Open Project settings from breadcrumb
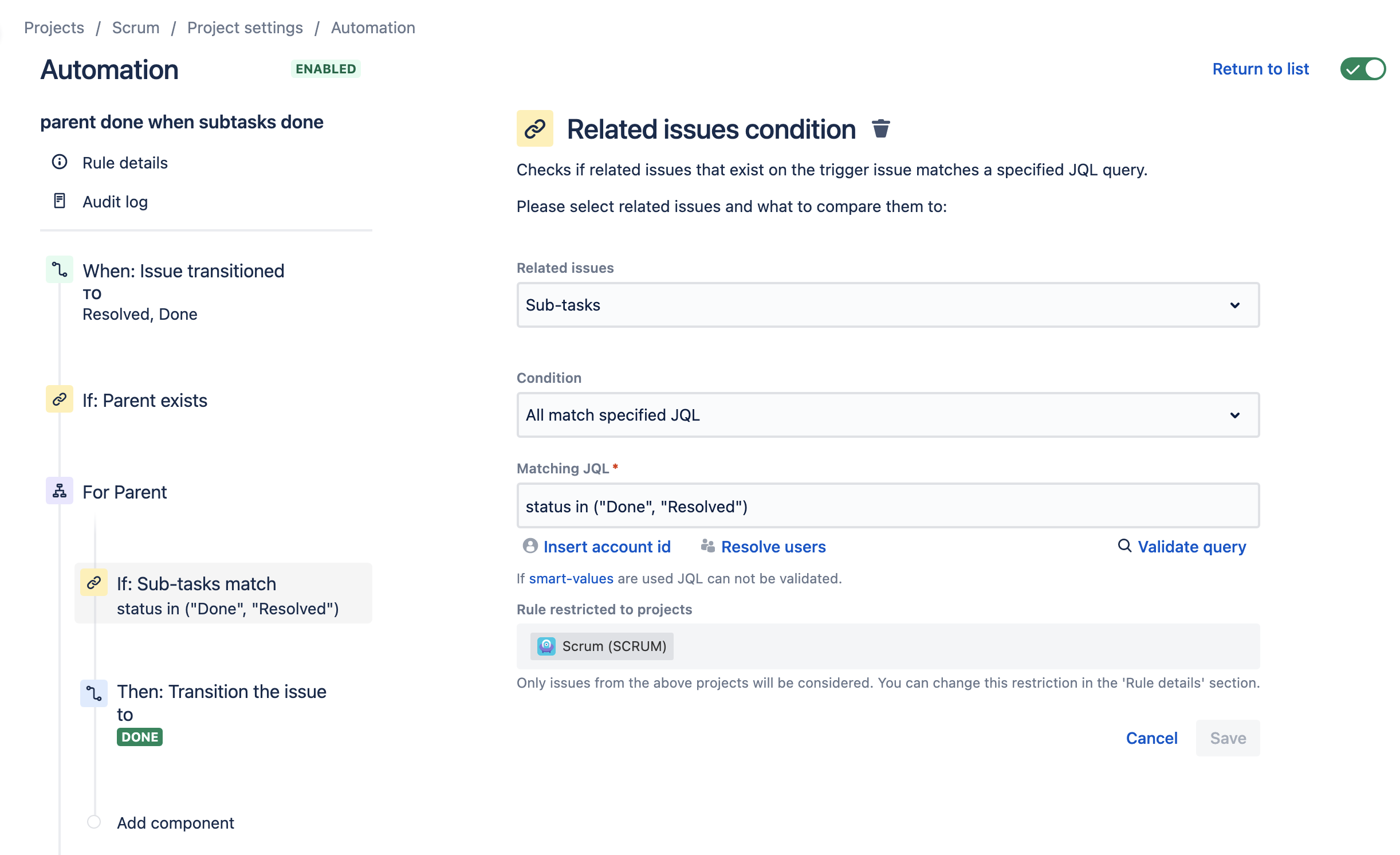This screenshot has width=1400, height=855. tap(246, 27)
